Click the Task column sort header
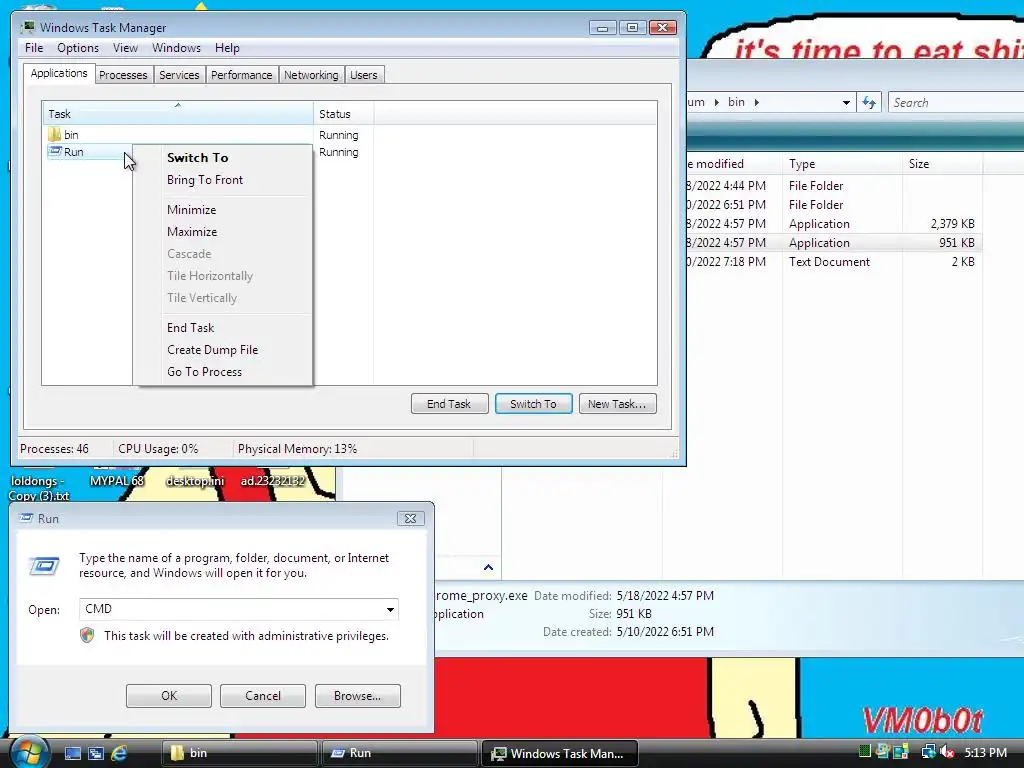1024x768 pixels. [x=178, y=113]
